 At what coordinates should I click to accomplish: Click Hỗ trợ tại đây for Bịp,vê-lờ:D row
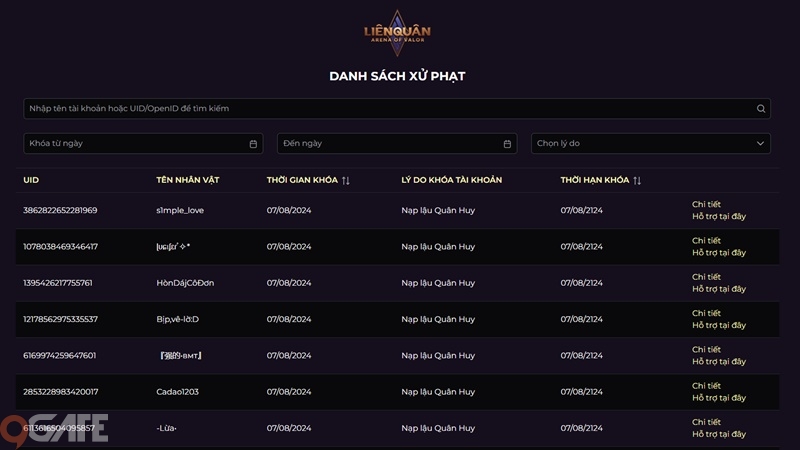click(x=719, y=325)
